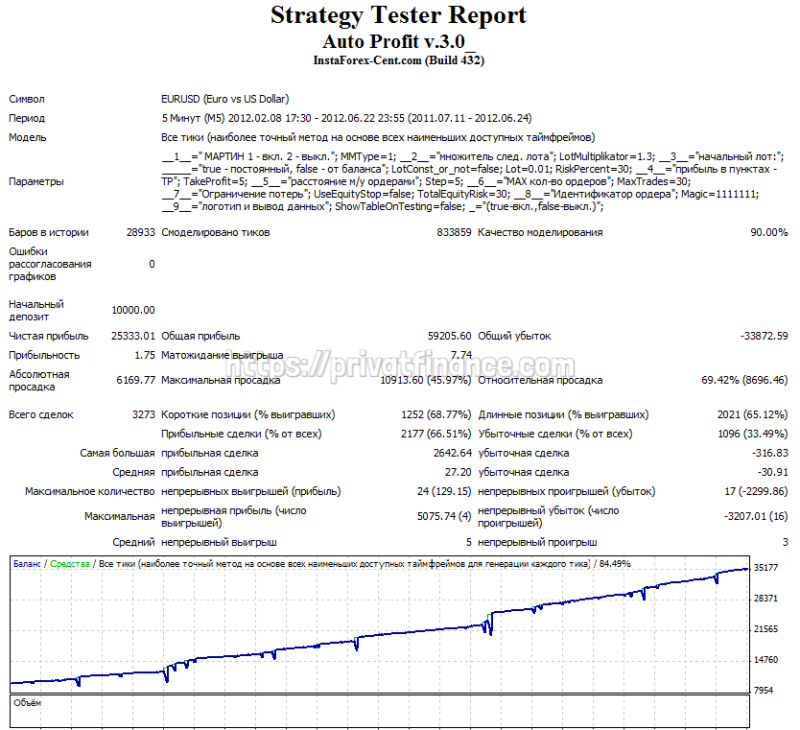
Task: Click the 'Чистая прибыль' label
Action: [x=48, y=336]
